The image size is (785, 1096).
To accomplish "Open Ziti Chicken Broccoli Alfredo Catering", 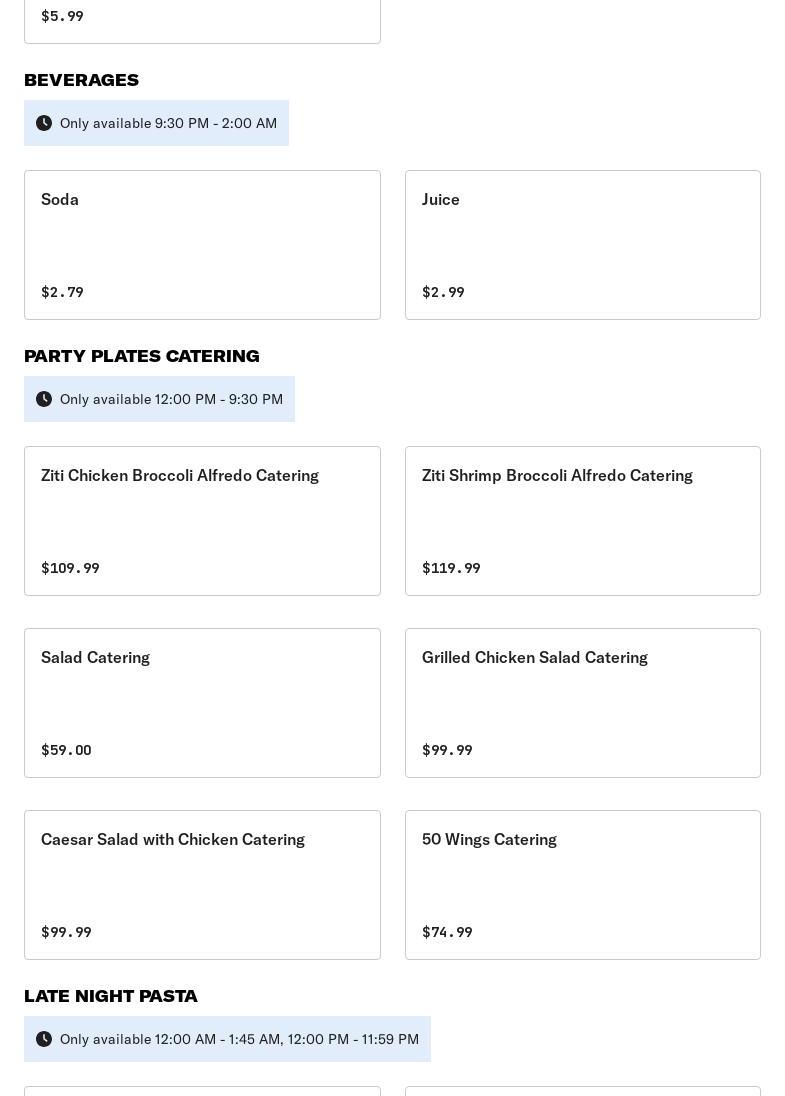I will (x=203, y=521).
